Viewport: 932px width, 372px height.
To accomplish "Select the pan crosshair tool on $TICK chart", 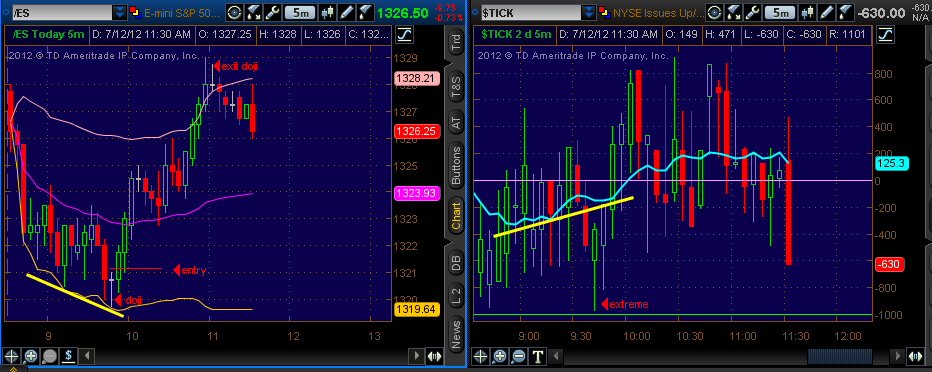I will 480,357.
